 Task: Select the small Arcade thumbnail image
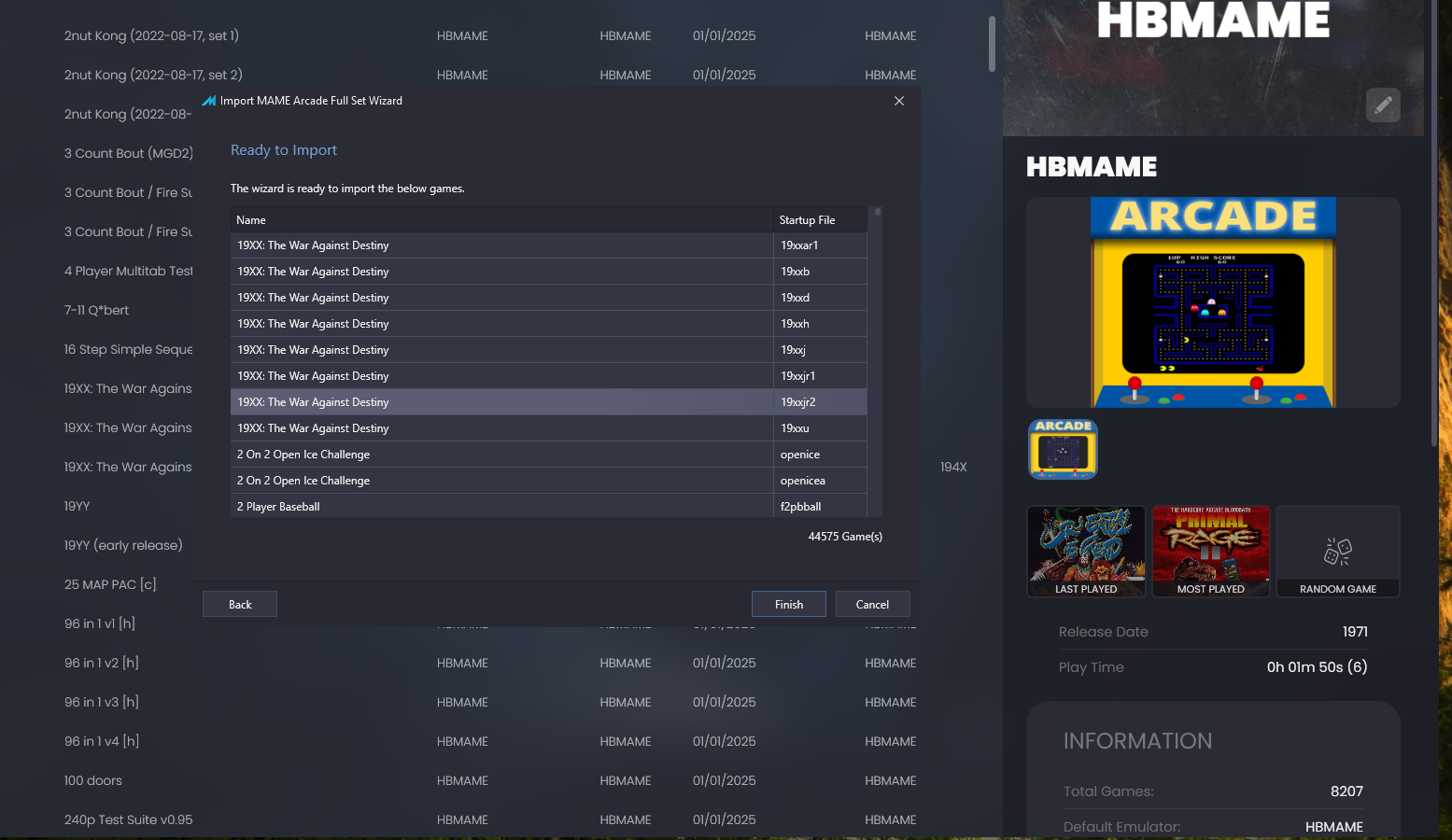1063,449
